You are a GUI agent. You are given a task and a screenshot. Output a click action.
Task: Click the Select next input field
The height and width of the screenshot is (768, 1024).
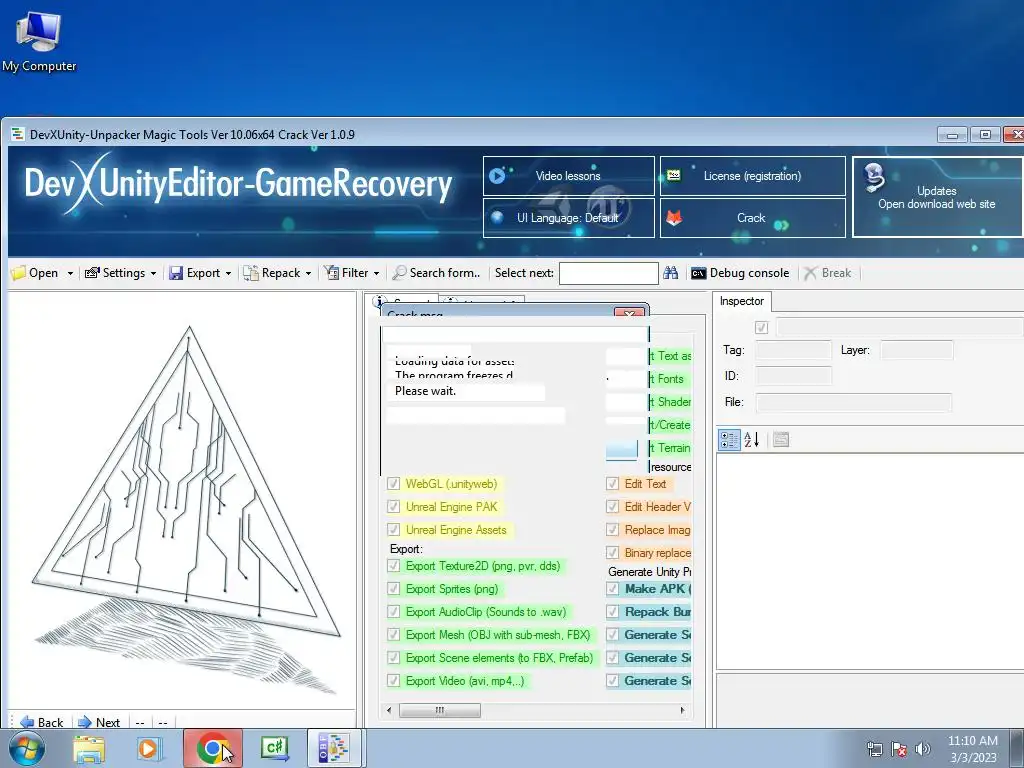pos(608,273)
